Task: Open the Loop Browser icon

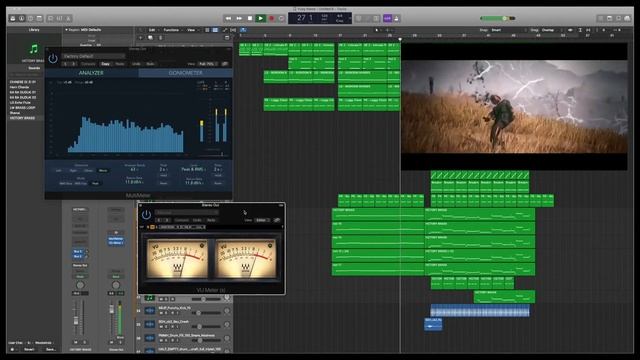Action: point(618,18)
